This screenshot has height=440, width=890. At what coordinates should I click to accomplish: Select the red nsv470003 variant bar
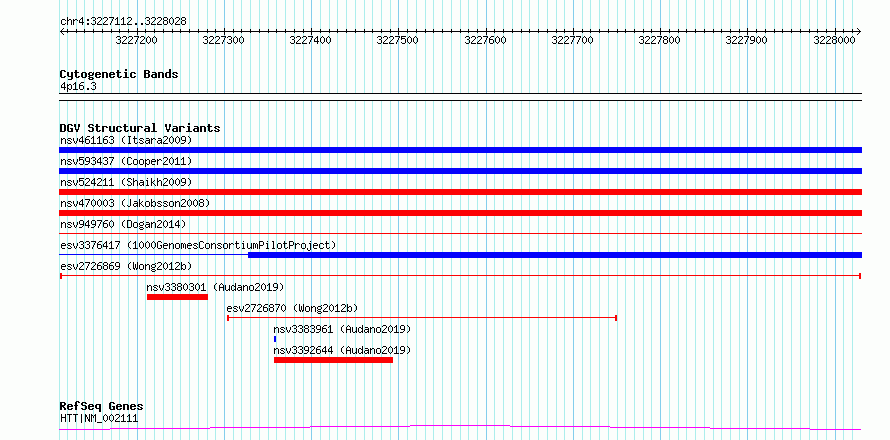(460, 213)
